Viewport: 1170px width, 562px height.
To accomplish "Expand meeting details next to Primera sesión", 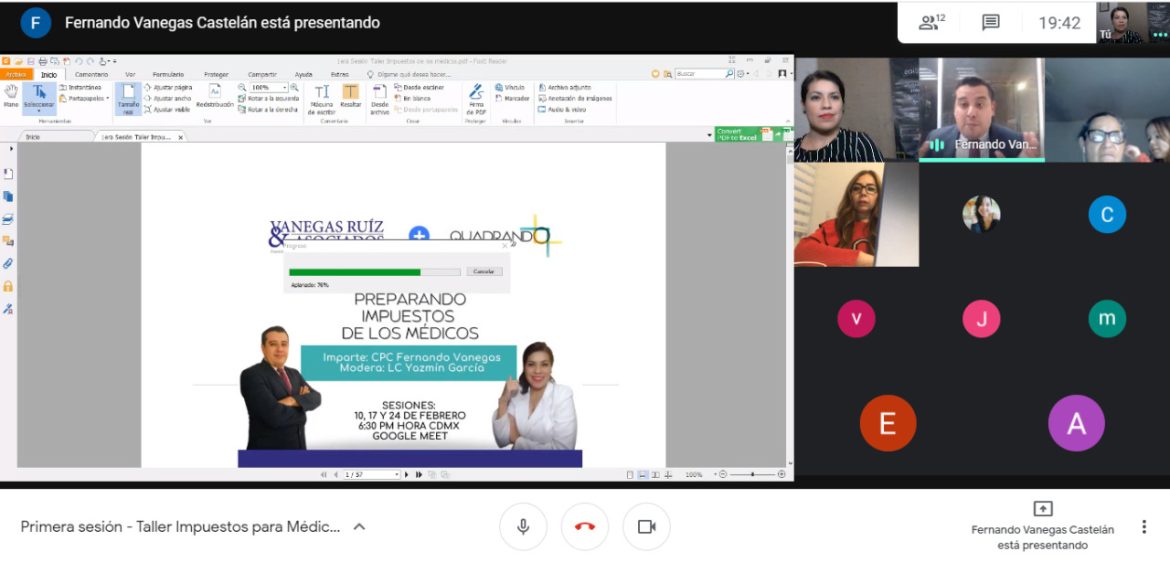I will 359,527.
